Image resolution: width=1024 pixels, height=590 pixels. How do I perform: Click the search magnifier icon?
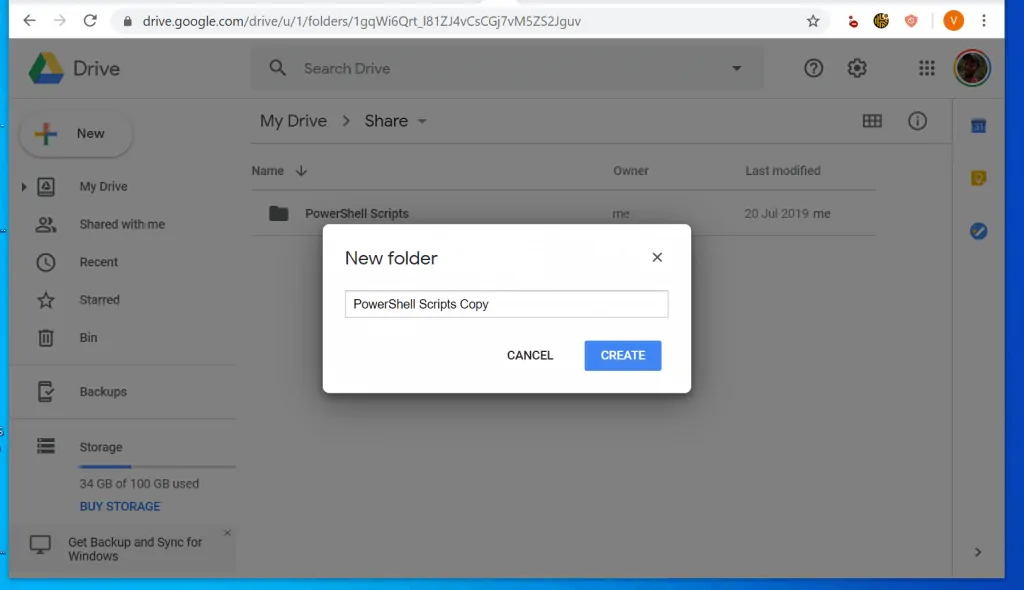277,68
